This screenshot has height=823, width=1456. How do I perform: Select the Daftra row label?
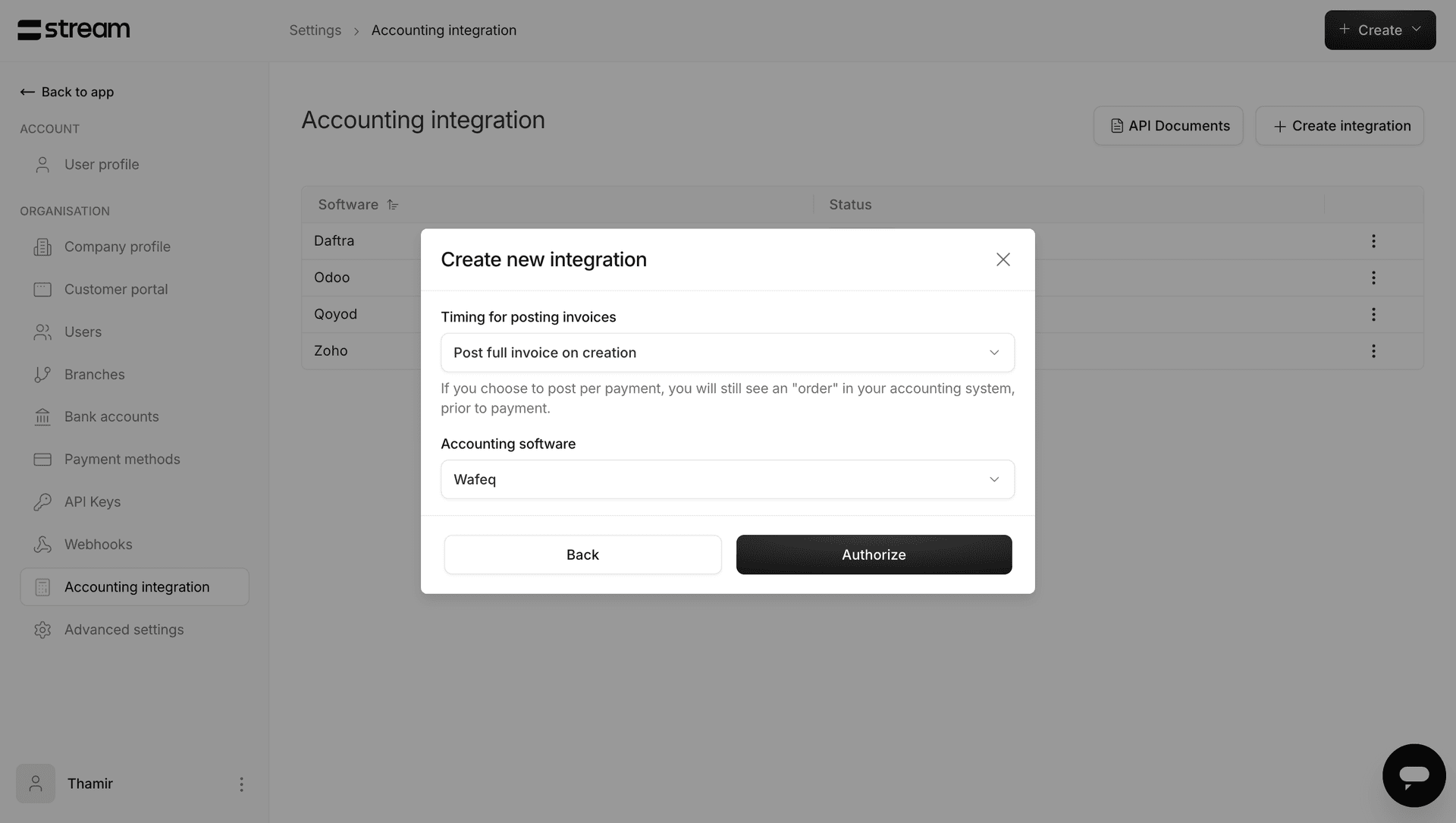click(334, 240)
